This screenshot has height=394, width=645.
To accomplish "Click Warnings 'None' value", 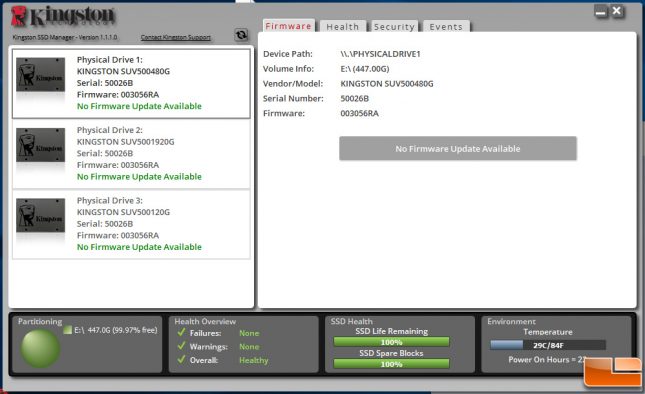I will 249,347.
